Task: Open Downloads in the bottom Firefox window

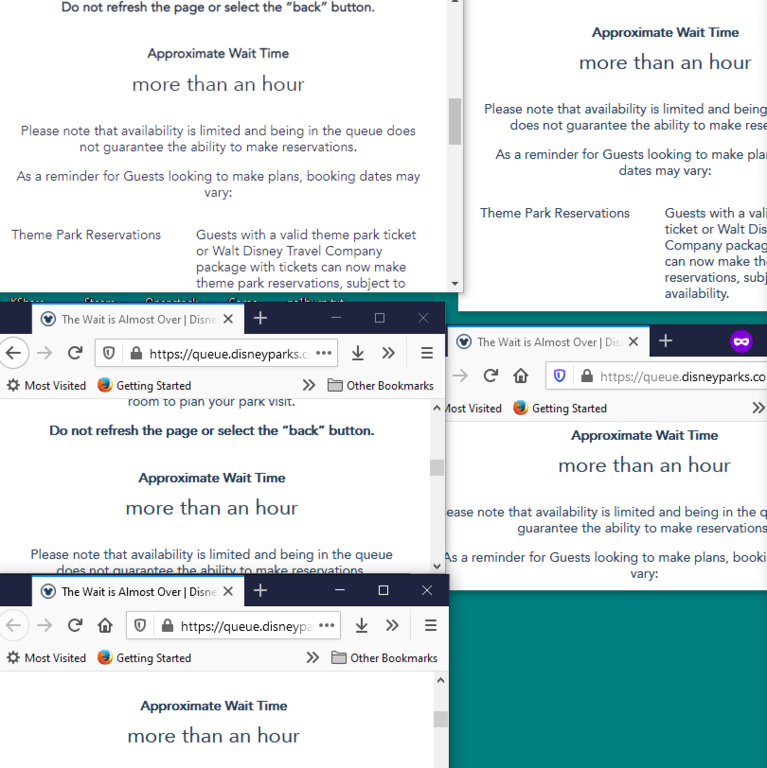Action: click(361, 626)
